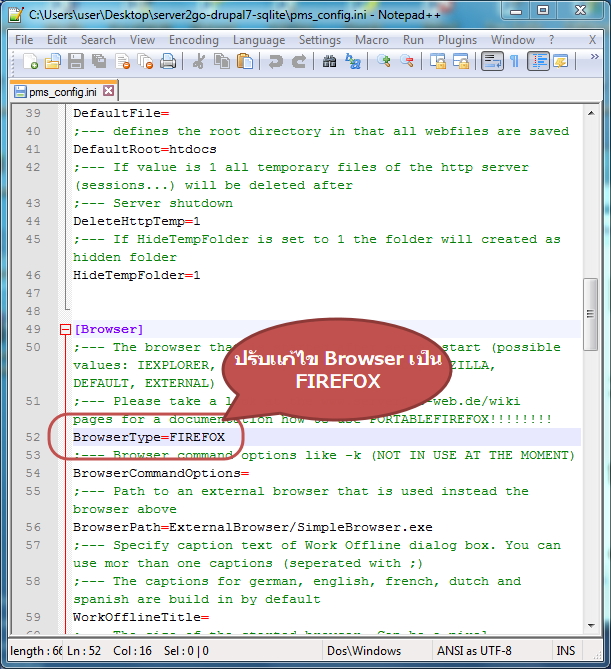Screen dimensions: 611x669
Task: Click the Undo arrow icon
Action: point(276,61)
